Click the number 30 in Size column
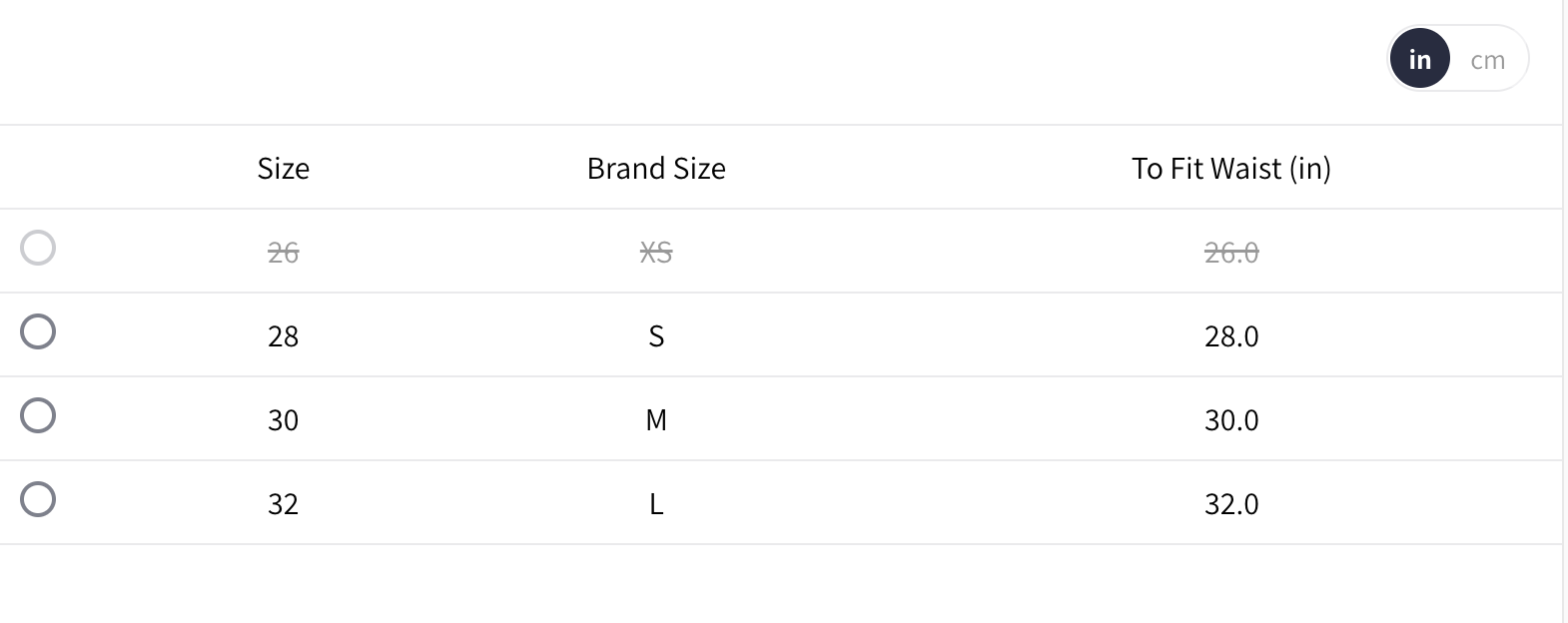Image resolution: width=1568 pixels, height=623 pixels. click(283, 420)
